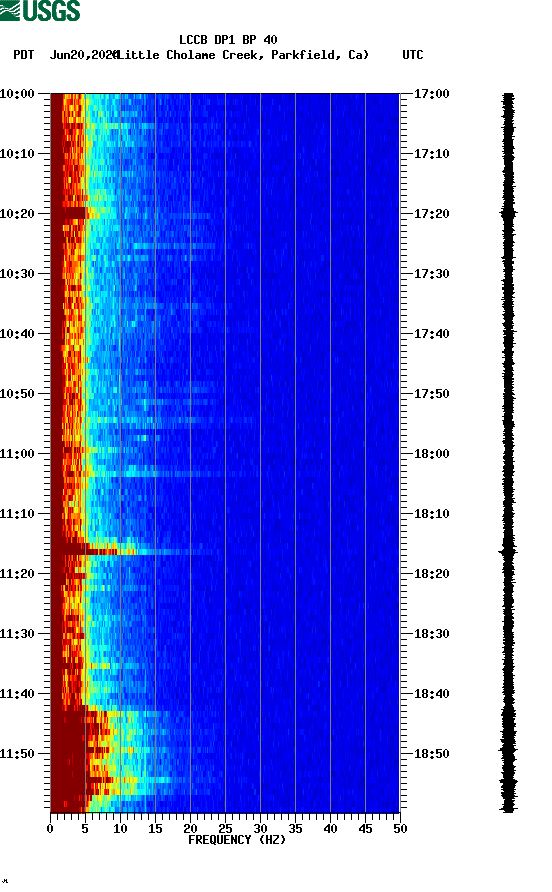Click the 40 Hz frequency axis label

(330, 829)
